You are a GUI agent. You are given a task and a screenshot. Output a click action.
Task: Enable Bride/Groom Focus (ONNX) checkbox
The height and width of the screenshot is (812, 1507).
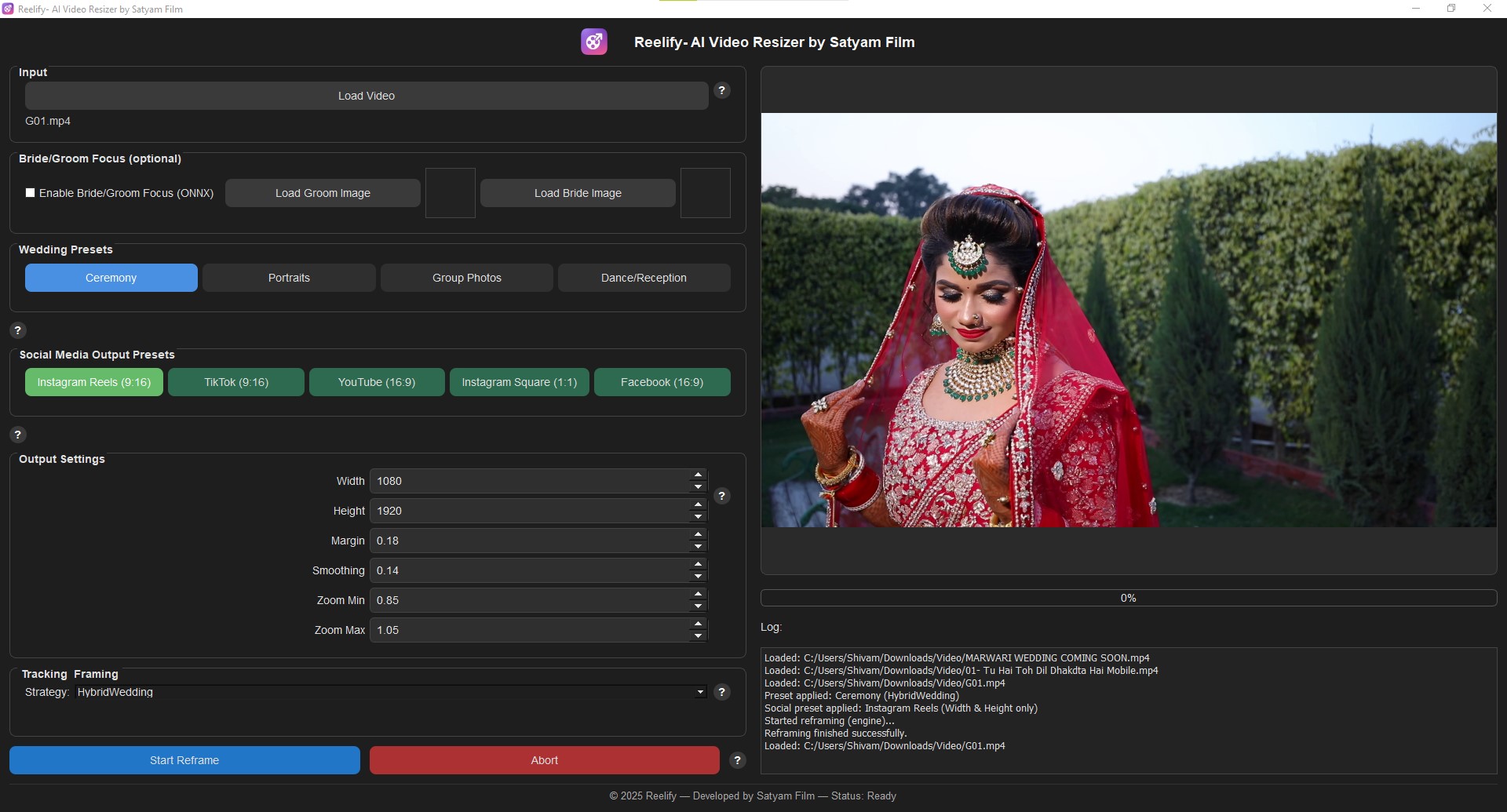coord(31,193)
